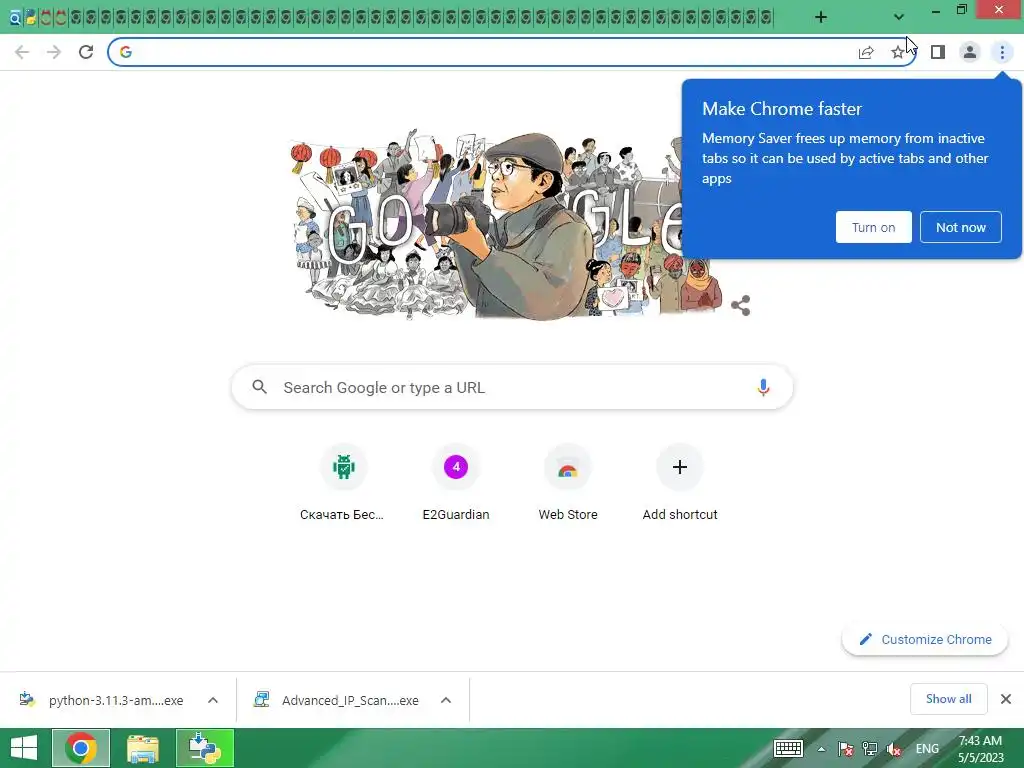1024x768 pixels.
Task: Open the downloaded python-3.11.3 exe file
Action: (101, 700)
